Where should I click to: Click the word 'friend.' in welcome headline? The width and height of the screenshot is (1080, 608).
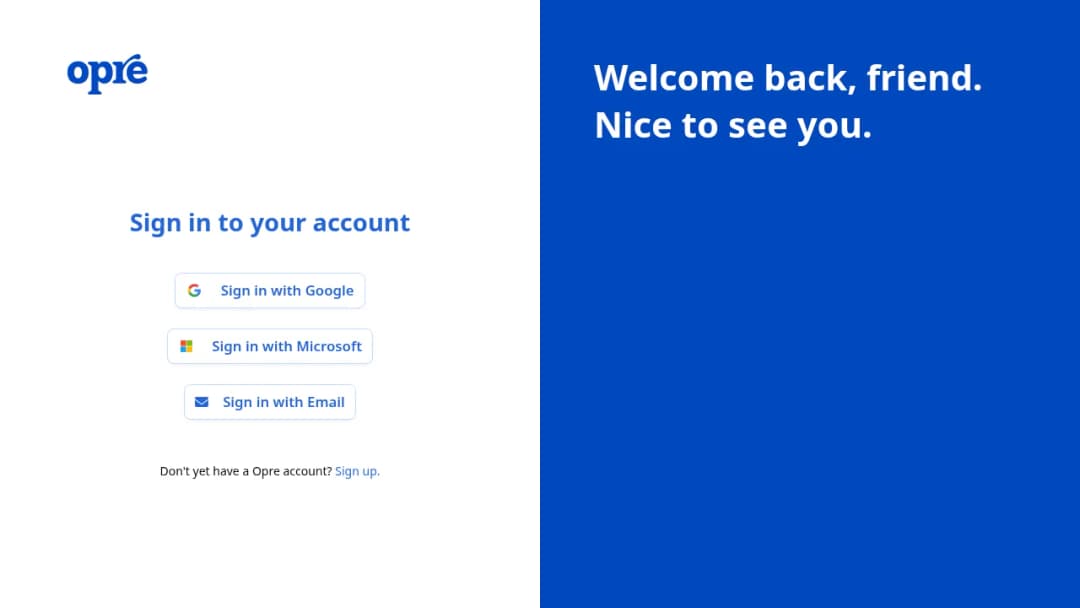pyautogui.click(x=924, y=77)
